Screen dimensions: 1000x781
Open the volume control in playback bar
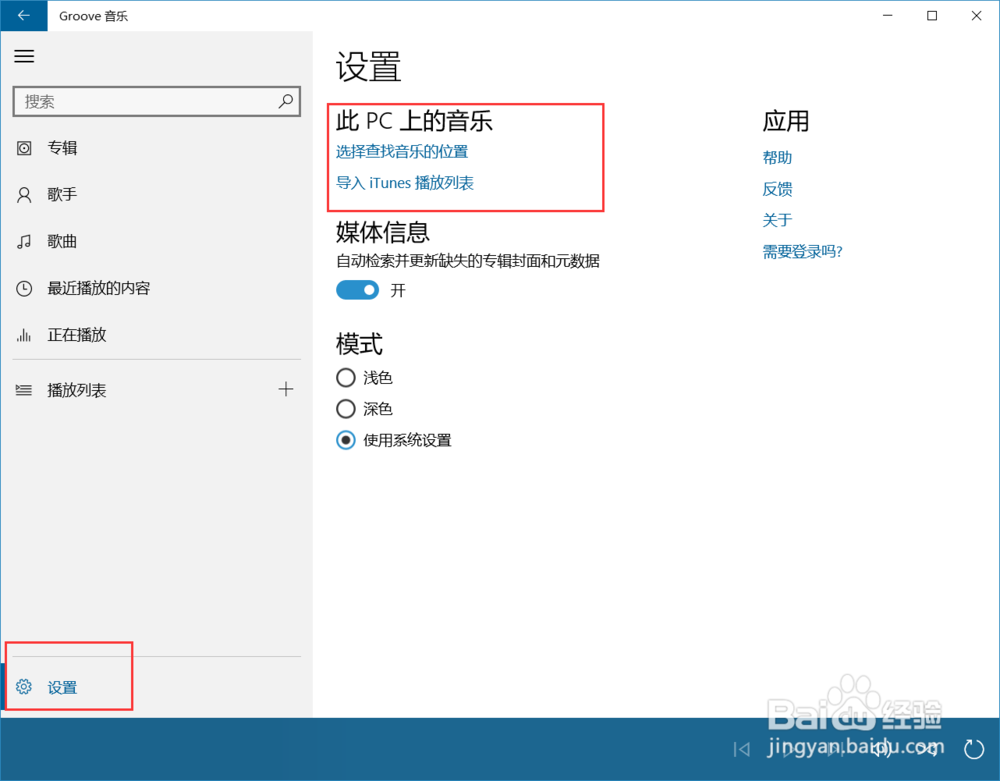[881, 749]
